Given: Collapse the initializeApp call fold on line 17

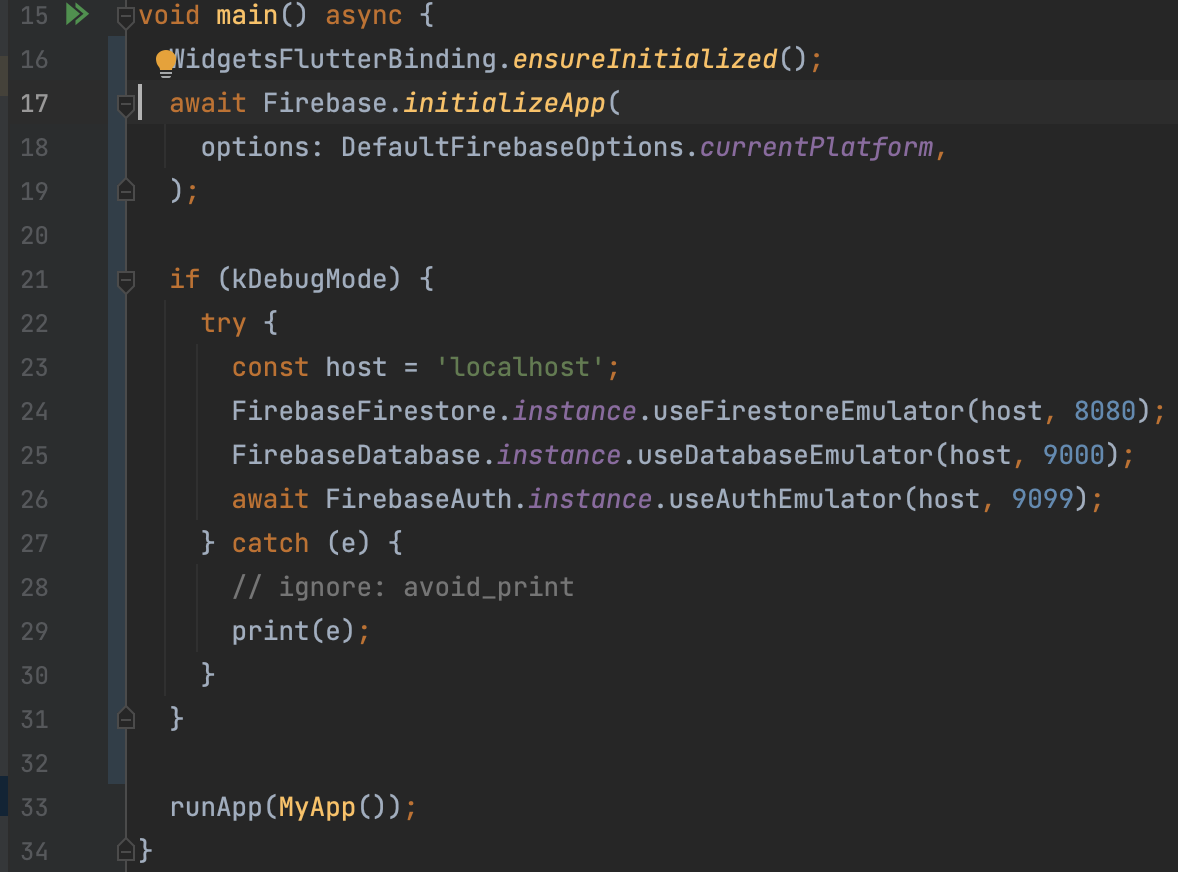Looking at the screenshot, I should click(126, 105).
